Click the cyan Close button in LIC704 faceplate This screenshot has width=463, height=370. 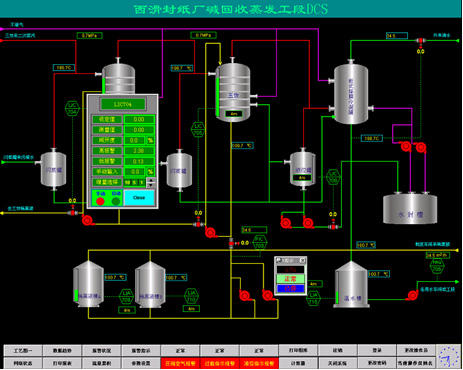point(139,198)
